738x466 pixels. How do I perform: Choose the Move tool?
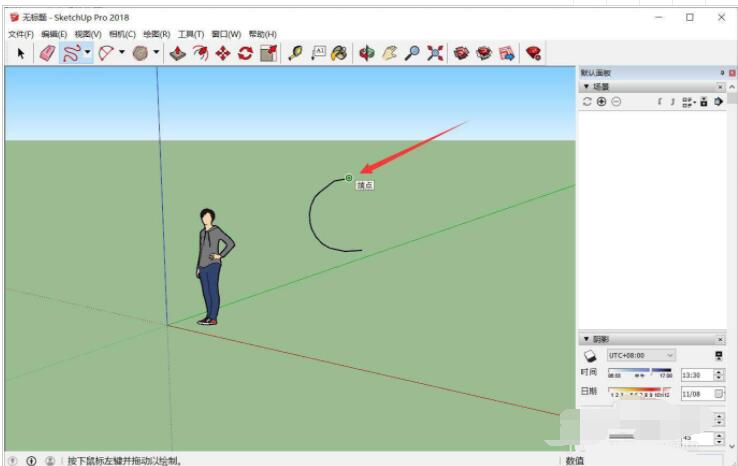pos(223,53)
